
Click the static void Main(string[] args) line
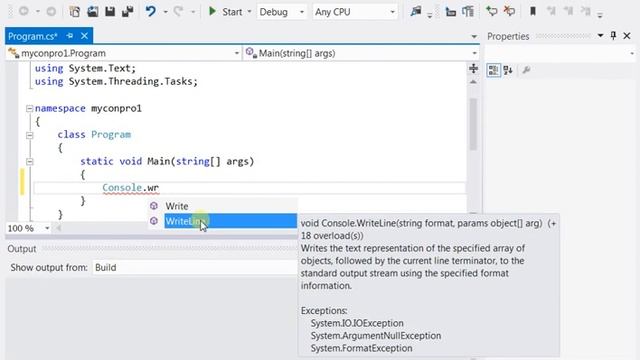pos(167,162)
